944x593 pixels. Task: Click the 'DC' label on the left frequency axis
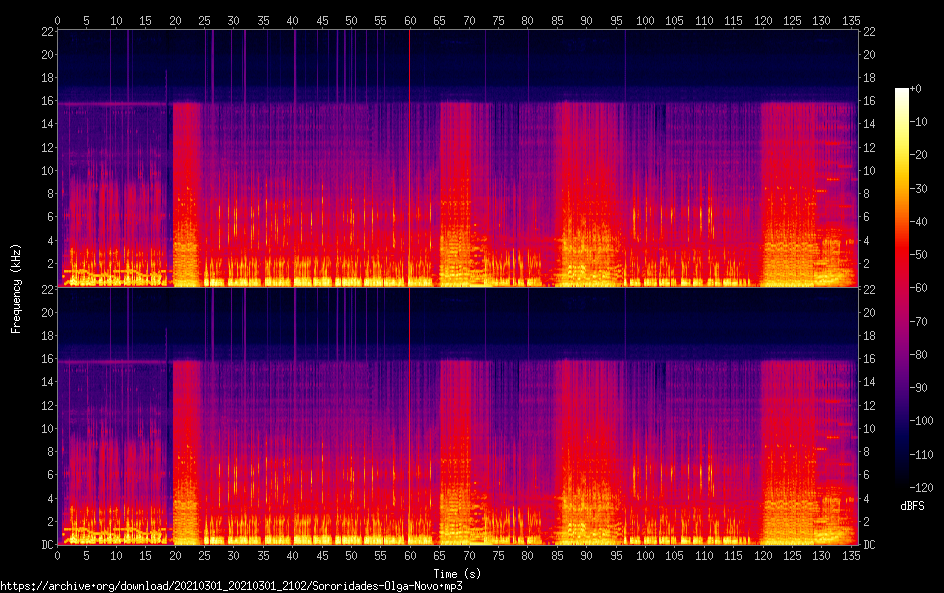click(x=48, y=545)
